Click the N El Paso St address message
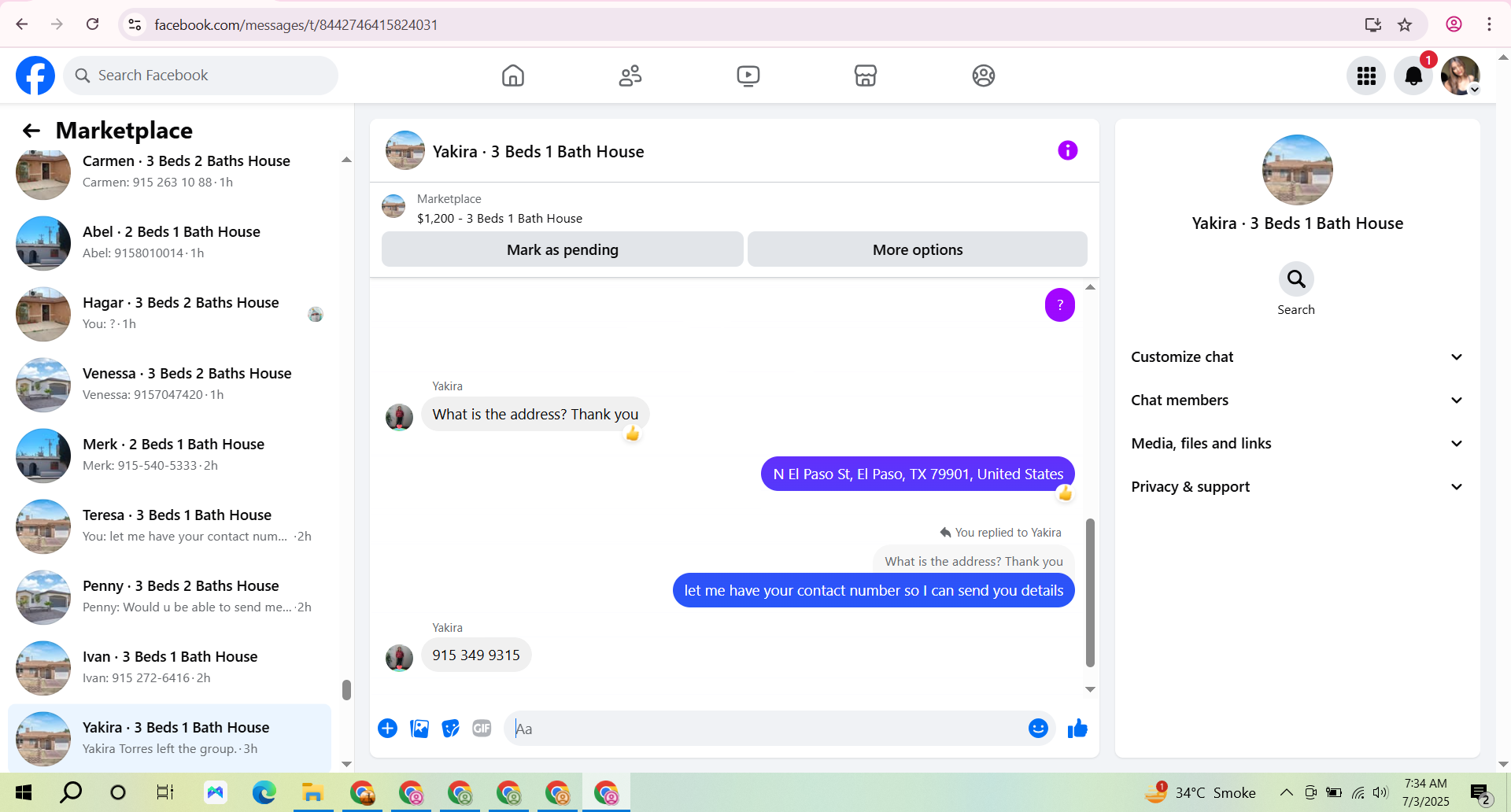1511x812 pixels. pyautogui.click(x=918, y=474)
